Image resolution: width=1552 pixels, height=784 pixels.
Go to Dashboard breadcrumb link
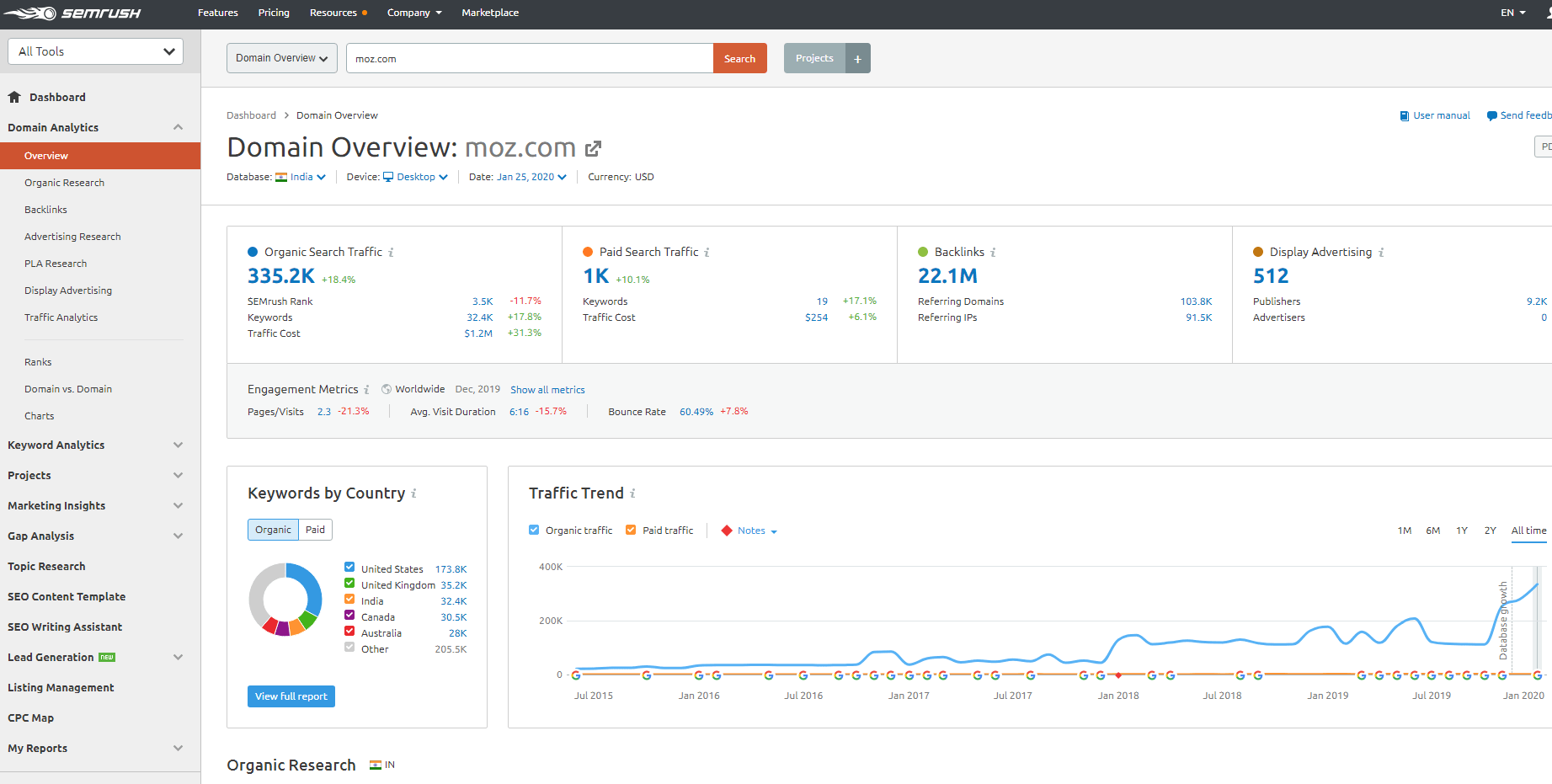tap(251, 115)
